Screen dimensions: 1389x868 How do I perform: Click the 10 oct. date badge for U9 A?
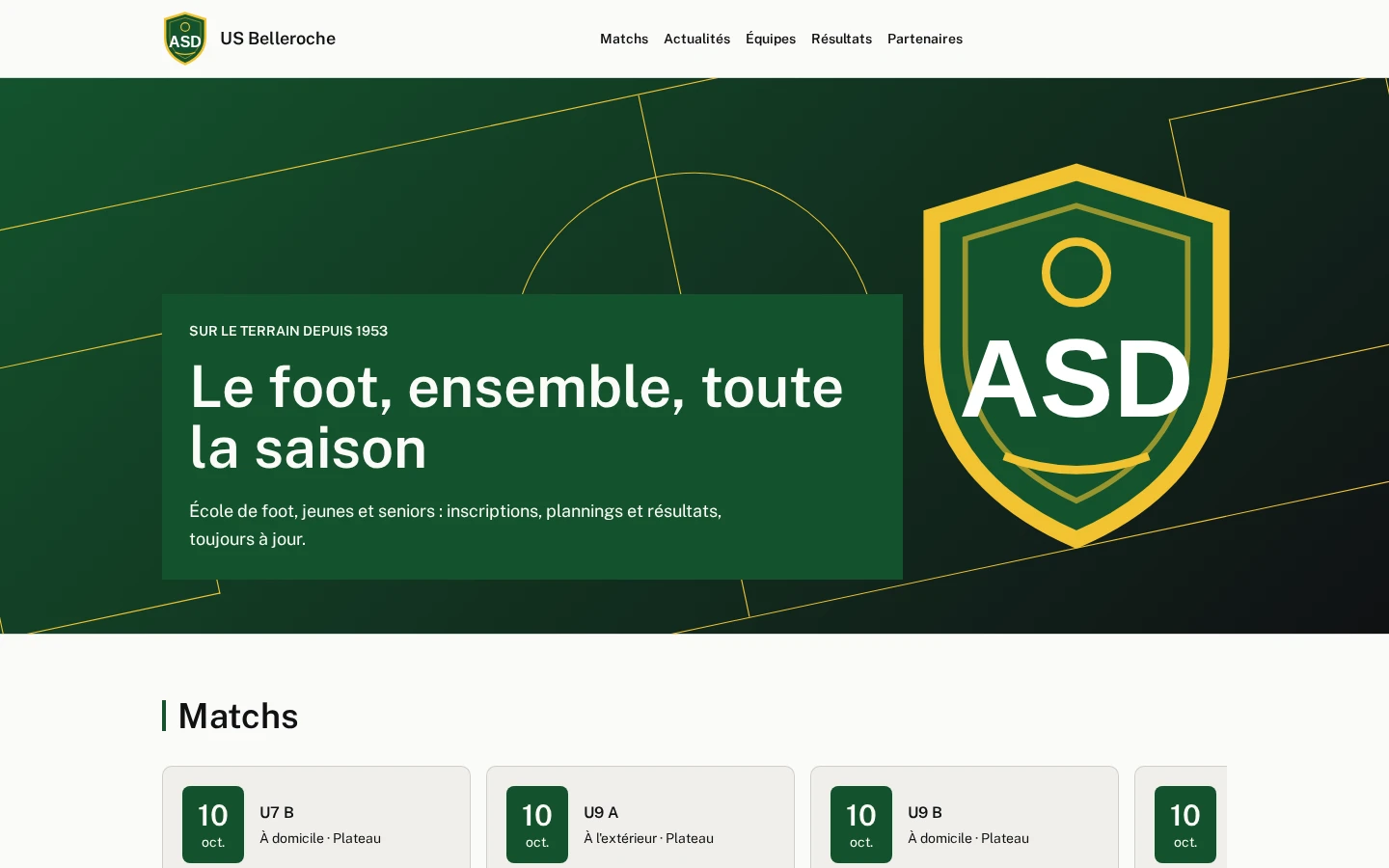point(537,825)
